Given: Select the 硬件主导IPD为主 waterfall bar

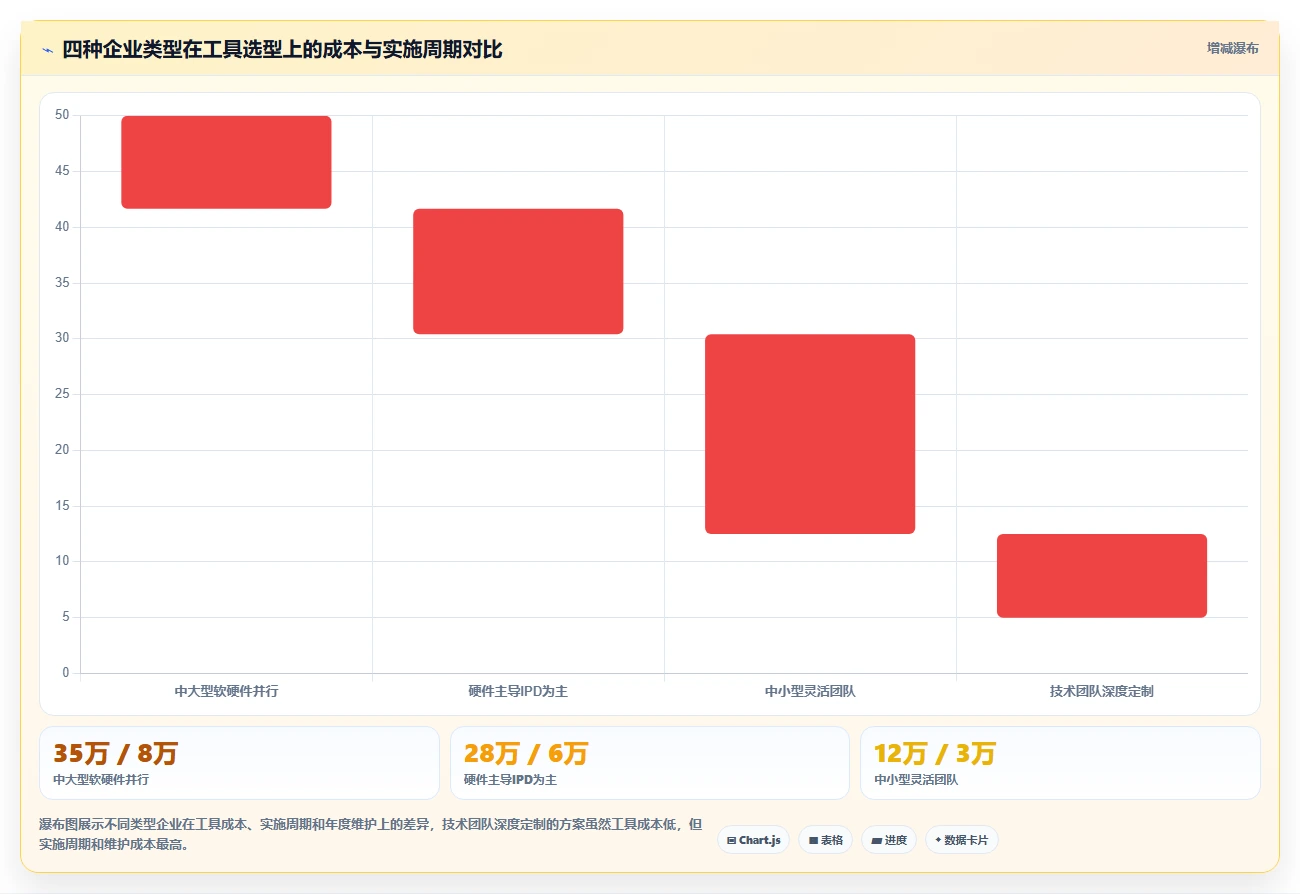Looking at the screenshot, I should (518, 271).
